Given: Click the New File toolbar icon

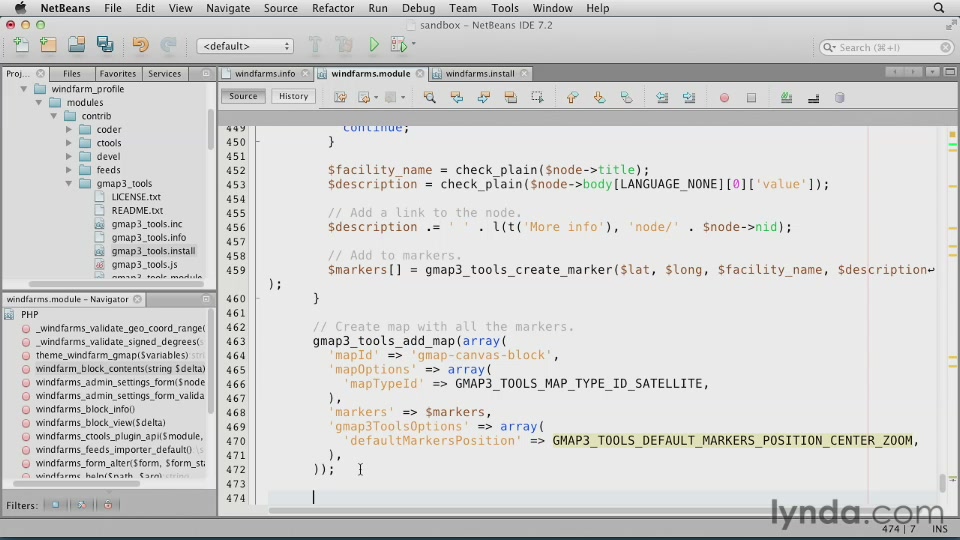Looking at the screenshot, I should click(21, 45).
